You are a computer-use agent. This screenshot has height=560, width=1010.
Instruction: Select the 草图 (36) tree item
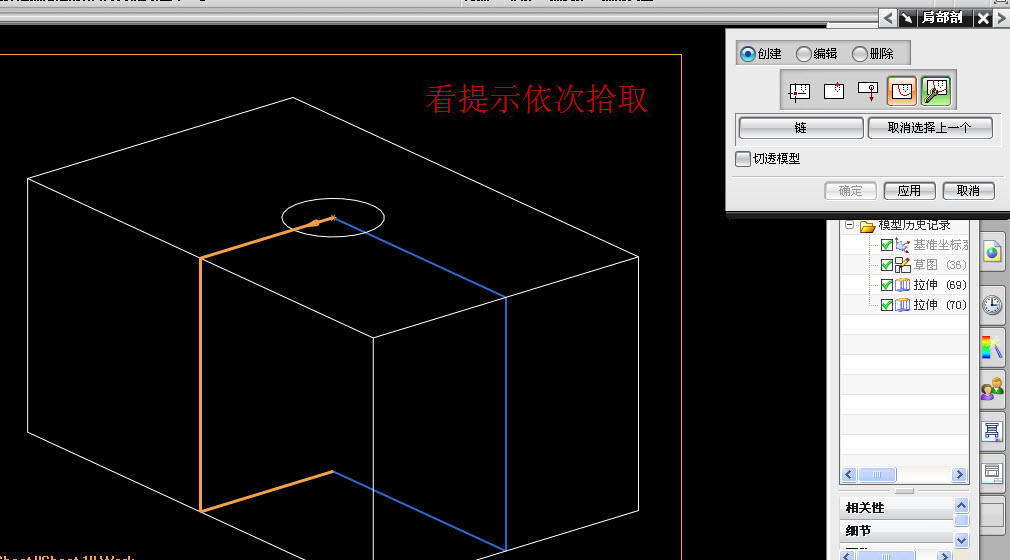[x=940, y=265]
